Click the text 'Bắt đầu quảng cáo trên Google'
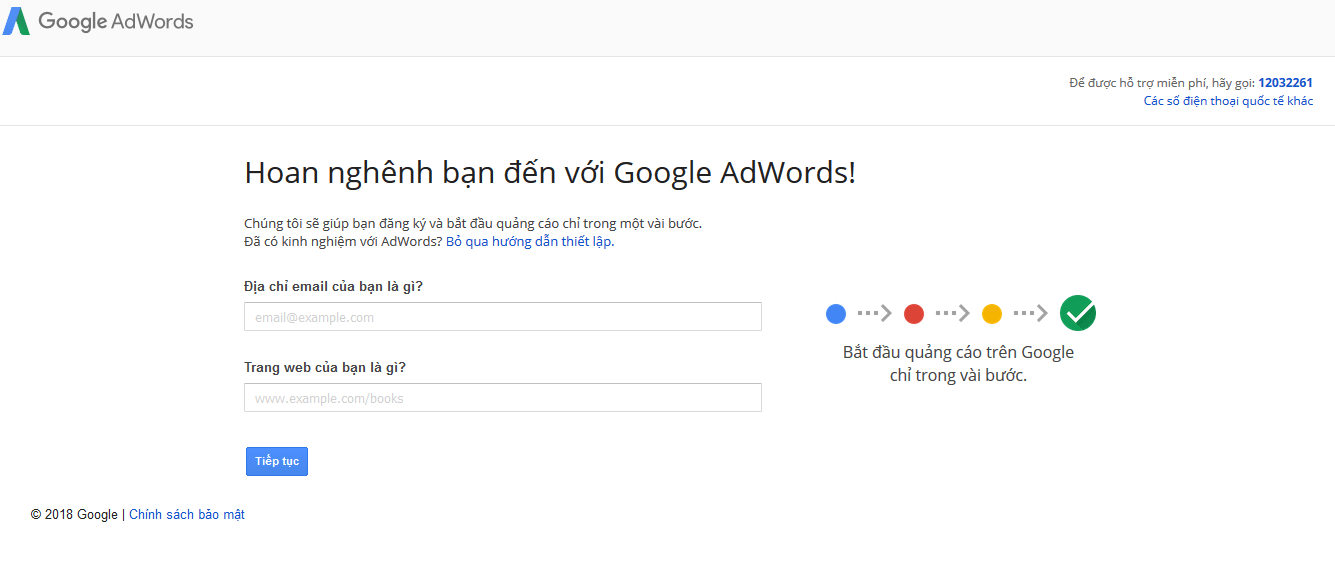 click(x=958, y=353)
